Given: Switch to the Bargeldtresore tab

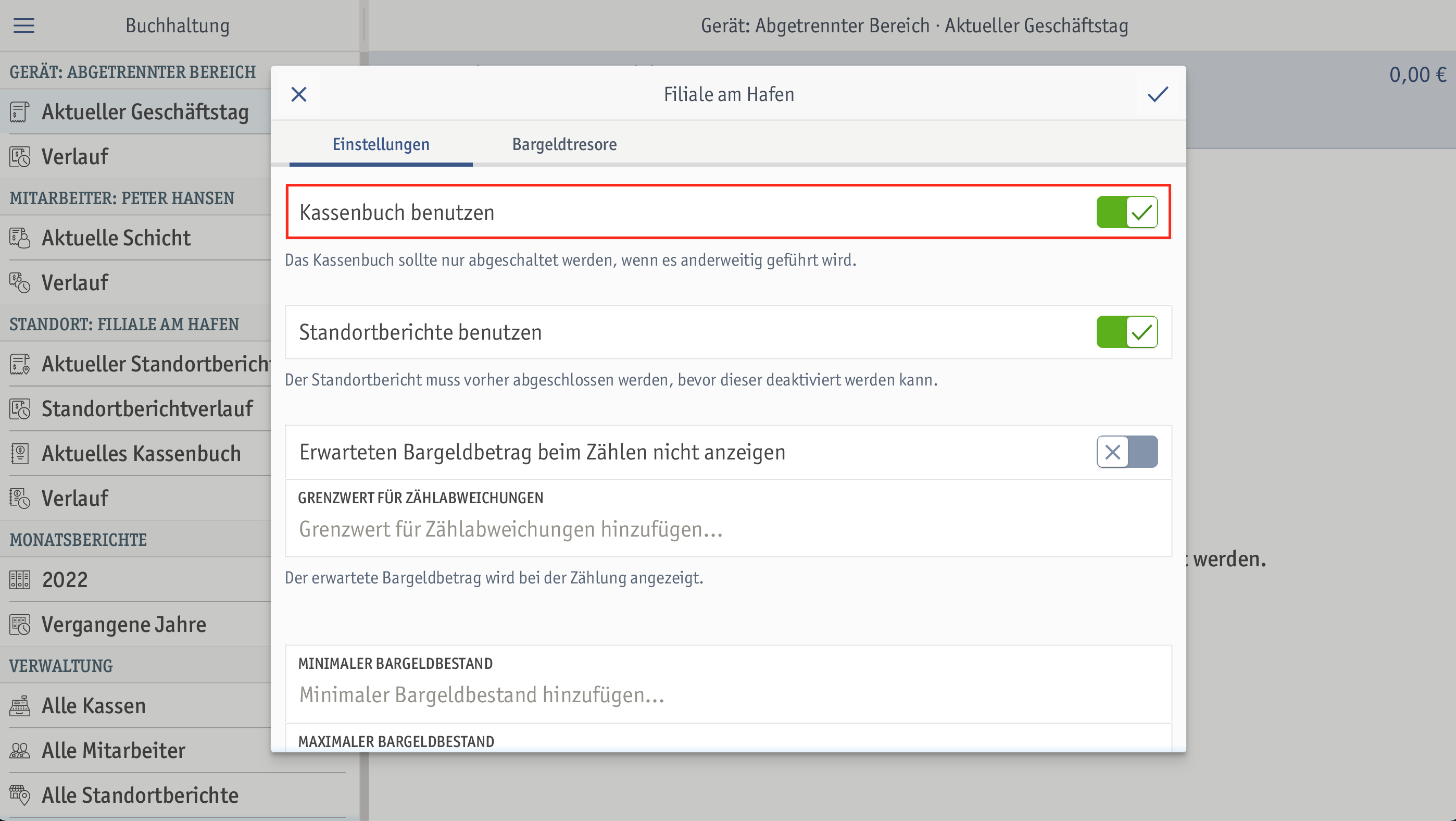Looking at the screenshot, I should pos(564,144).
